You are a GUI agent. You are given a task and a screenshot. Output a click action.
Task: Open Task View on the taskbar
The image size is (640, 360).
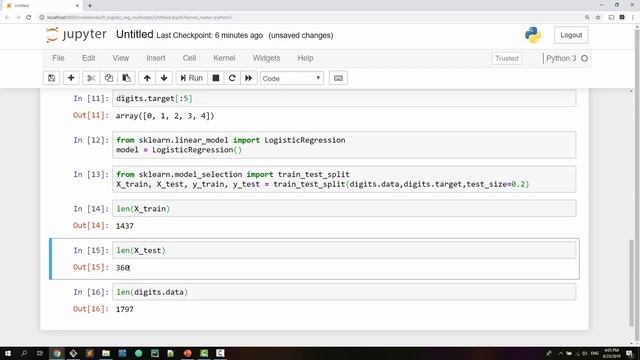coord(40,353)
